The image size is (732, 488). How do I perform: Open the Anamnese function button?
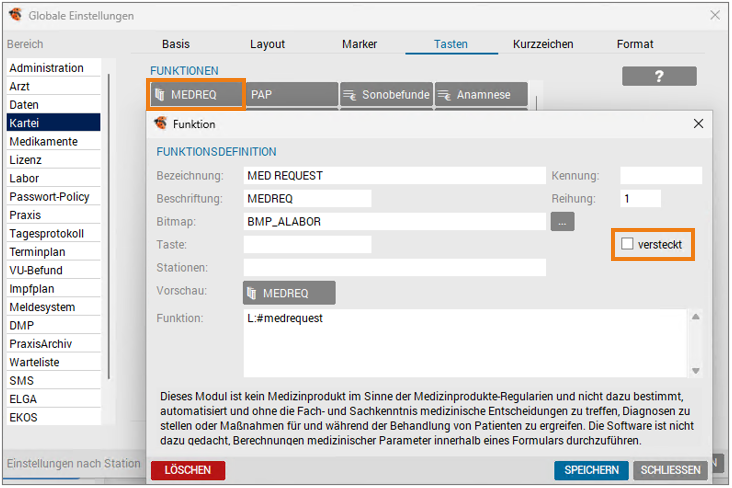pos(481,95)
